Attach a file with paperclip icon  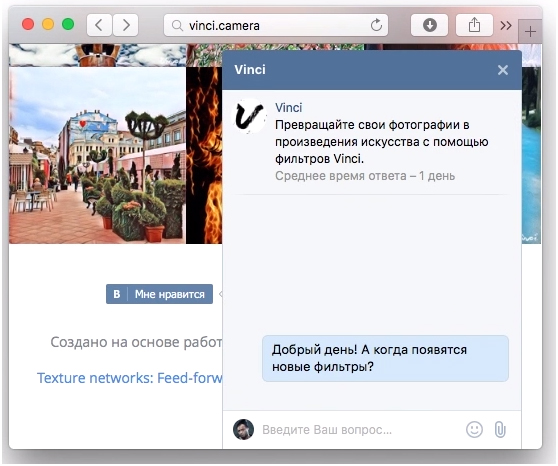click(500, 429)
